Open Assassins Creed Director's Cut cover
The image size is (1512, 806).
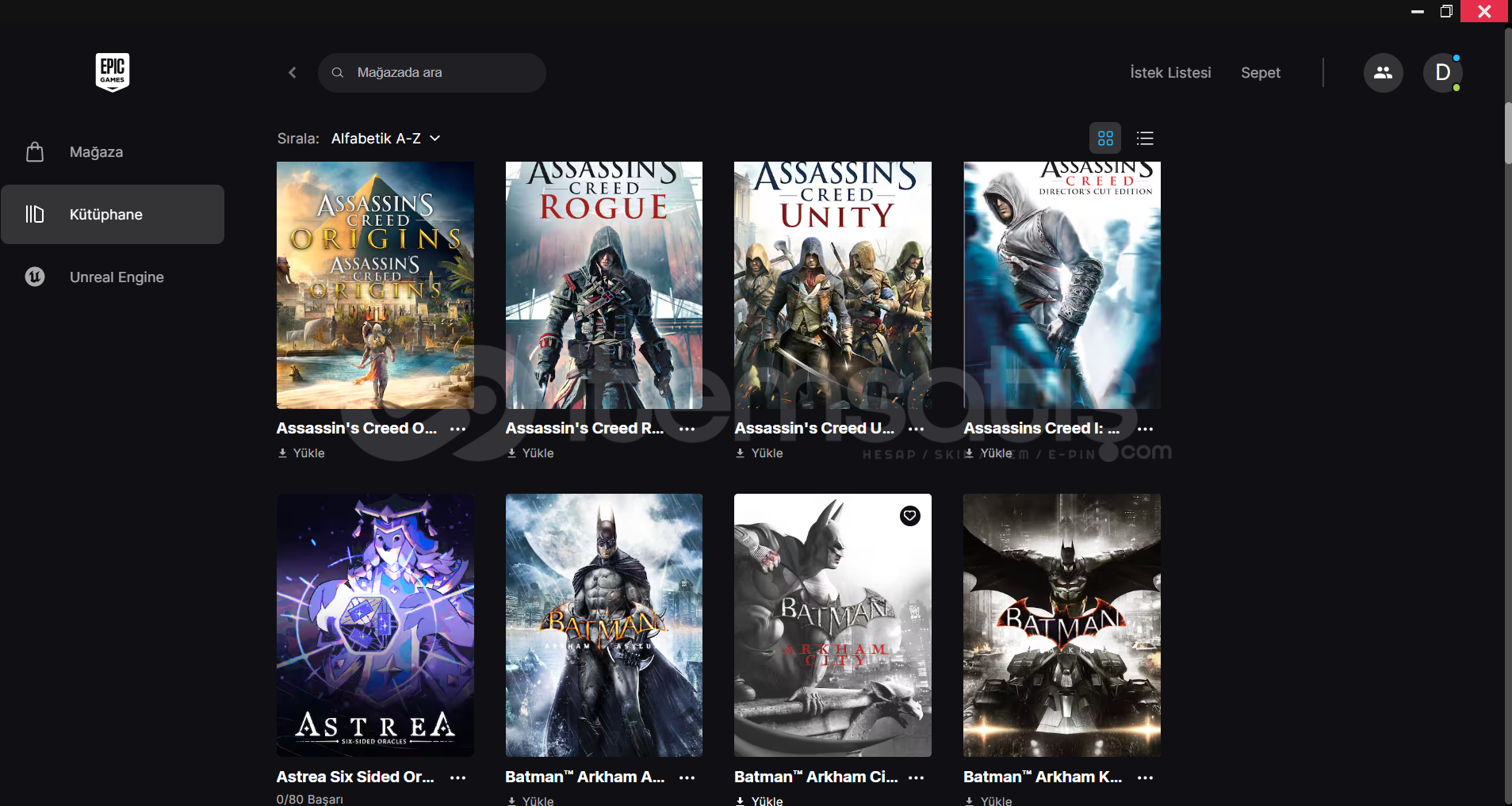pos(1062,285)
